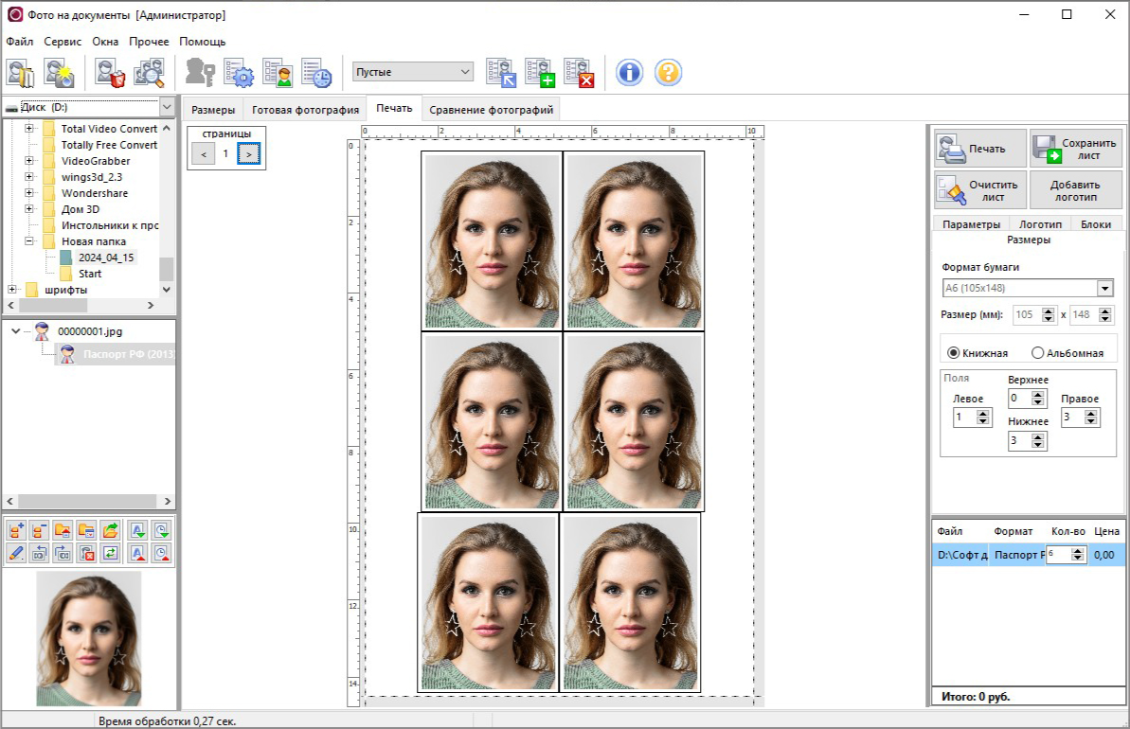Click the Очистить лист button
1130x729 pixels.
[980, 190]
